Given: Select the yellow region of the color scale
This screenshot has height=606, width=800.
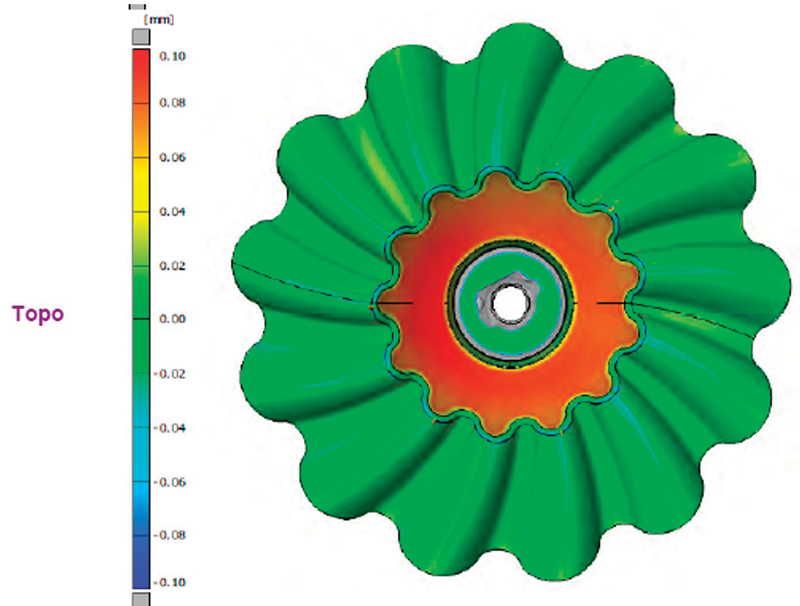Looking at the screenshot, I should pos(141,185).
